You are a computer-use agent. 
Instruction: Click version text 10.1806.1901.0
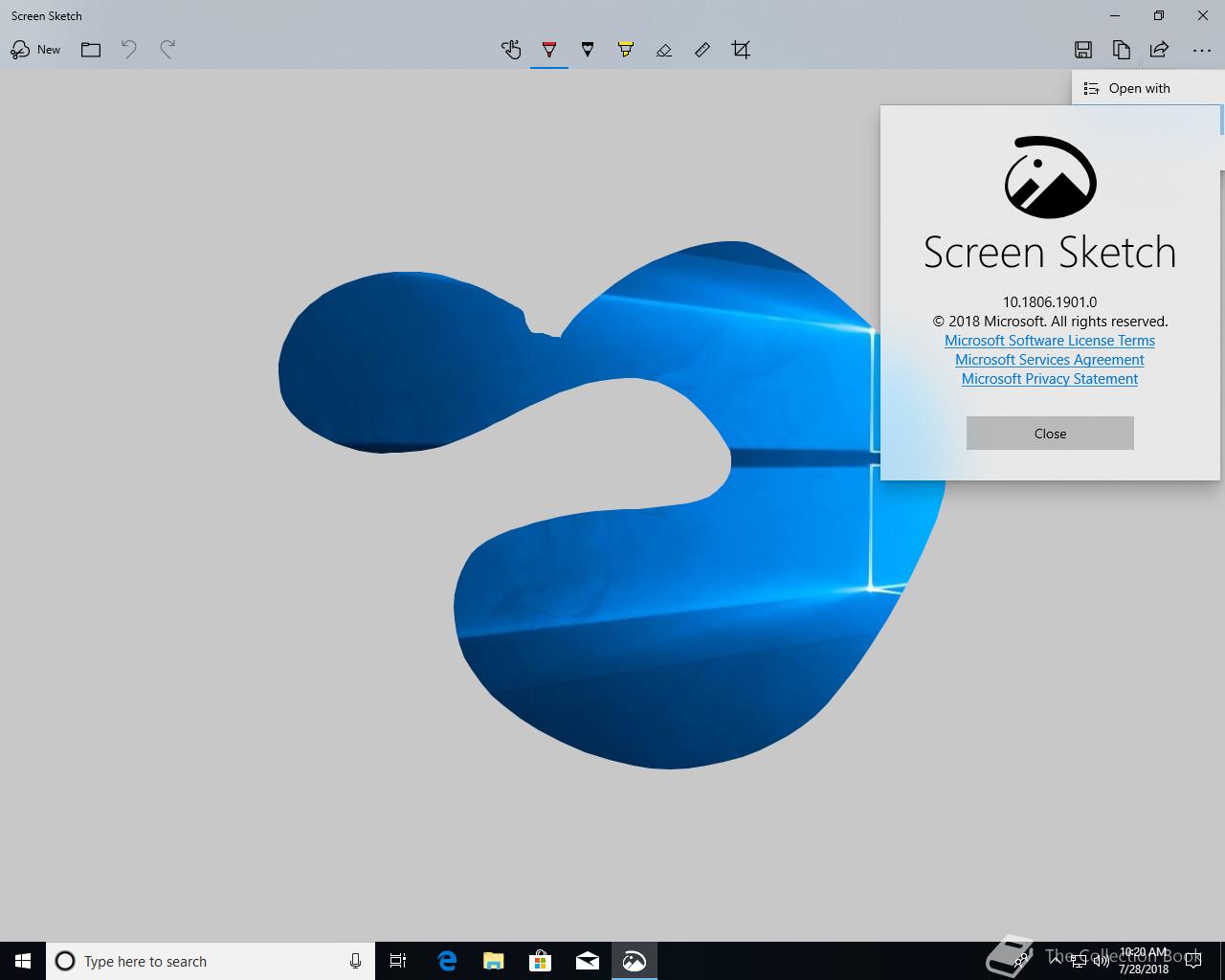point(1050,302)
